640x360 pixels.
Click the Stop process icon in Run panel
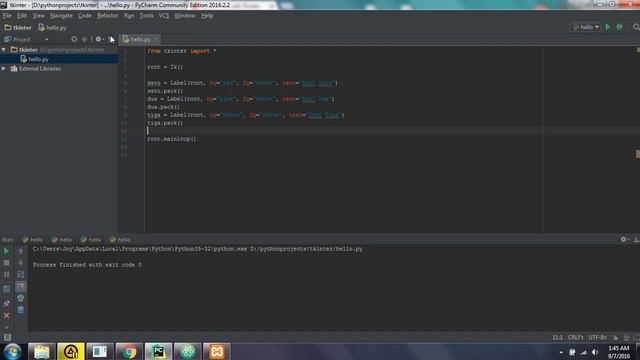pos(7,263)
